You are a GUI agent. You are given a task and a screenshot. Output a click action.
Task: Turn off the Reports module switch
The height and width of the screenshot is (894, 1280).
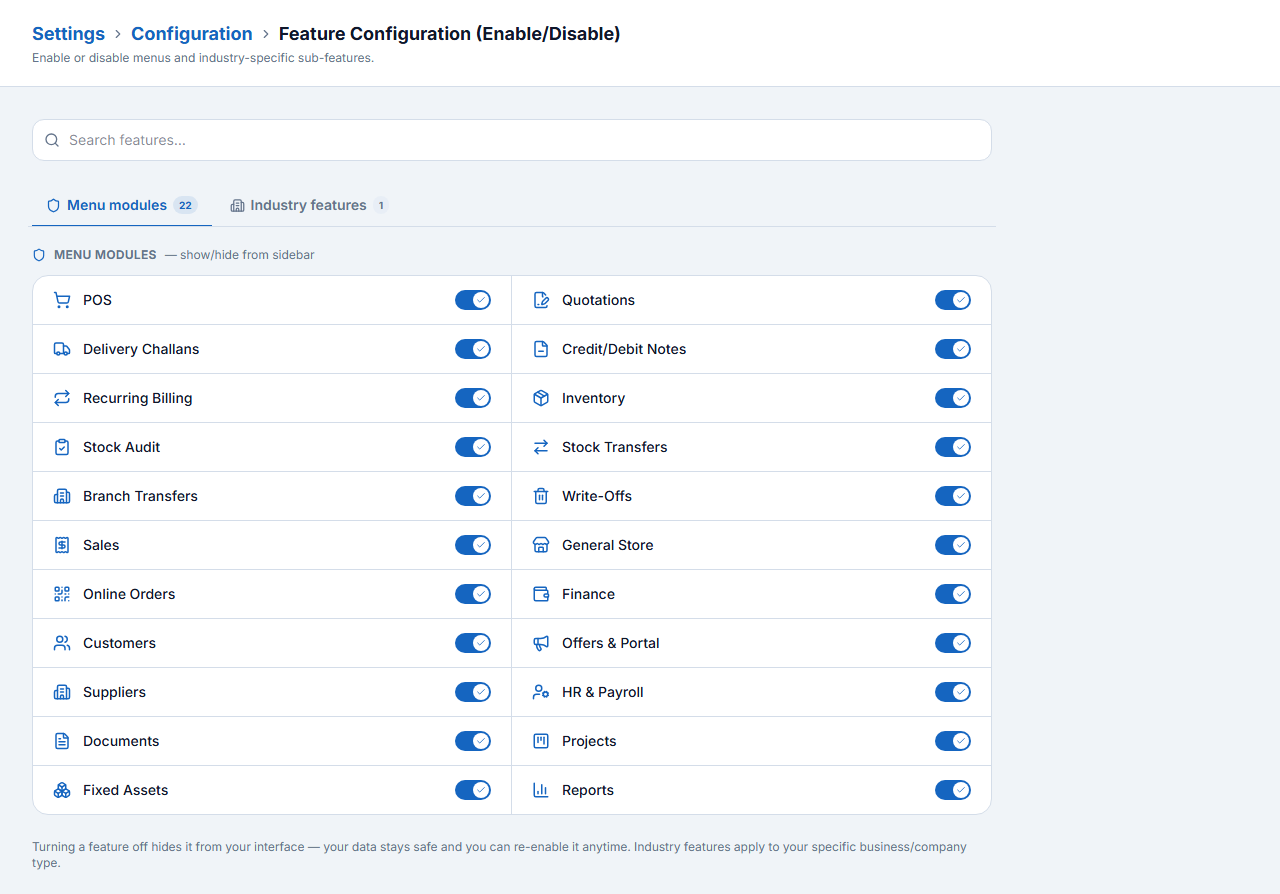tap(953, 790)
